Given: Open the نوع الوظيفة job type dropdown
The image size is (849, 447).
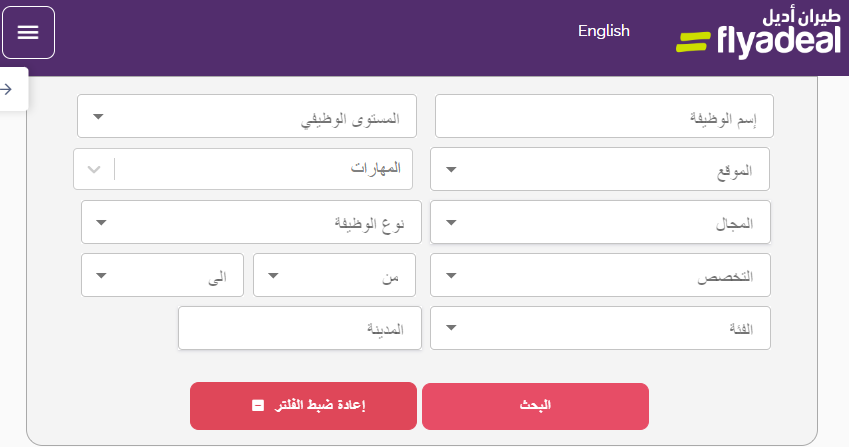Looking at the screenshot, I should 251,222.
